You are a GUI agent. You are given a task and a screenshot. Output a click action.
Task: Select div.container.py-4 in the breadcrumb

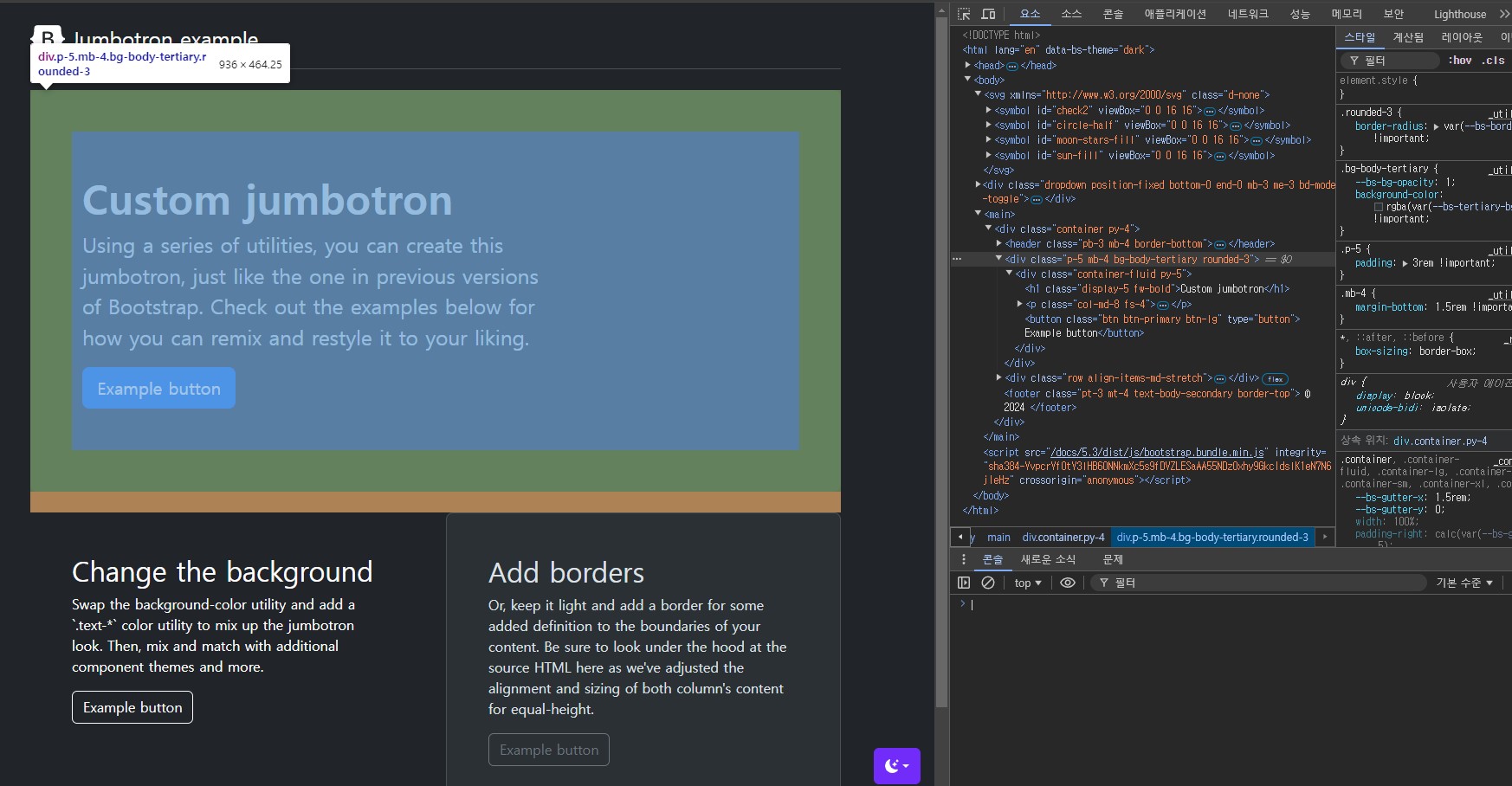point(1063,537)
